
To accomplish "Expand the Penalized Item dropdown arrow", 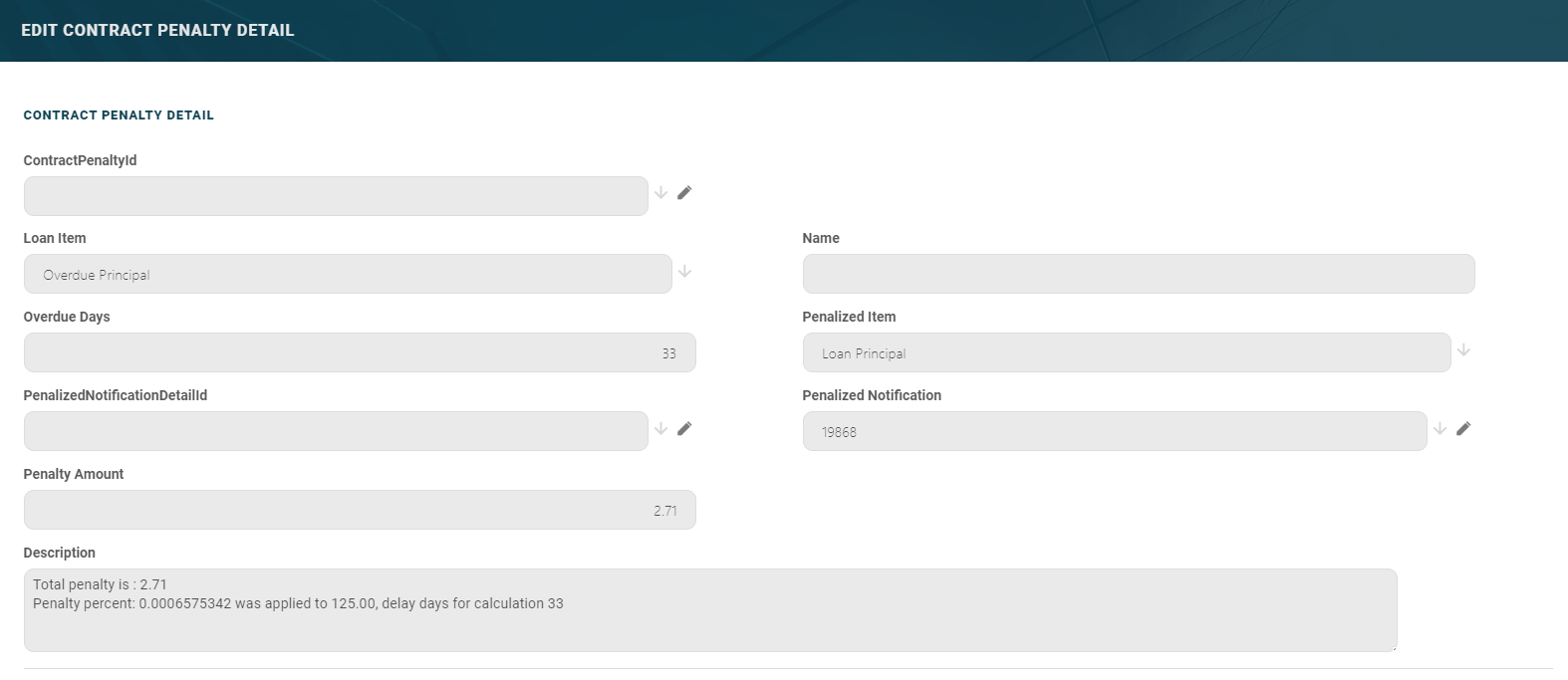I will tap(1463, 350).
